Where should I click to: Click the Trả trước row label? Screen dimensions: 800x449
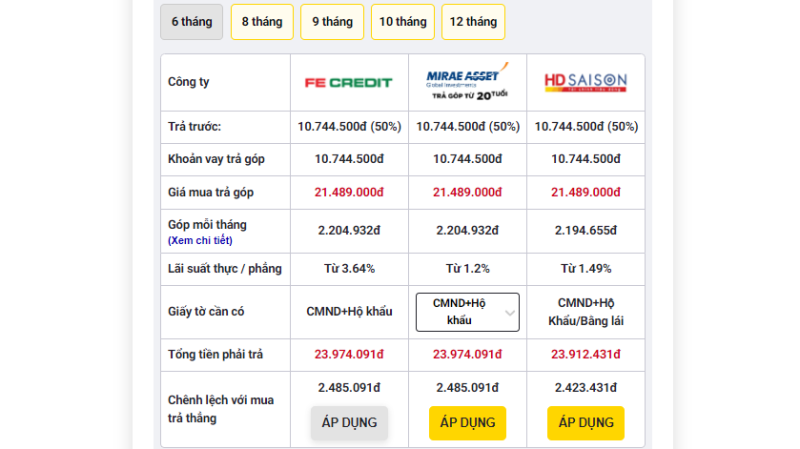[x=194, y=127]
